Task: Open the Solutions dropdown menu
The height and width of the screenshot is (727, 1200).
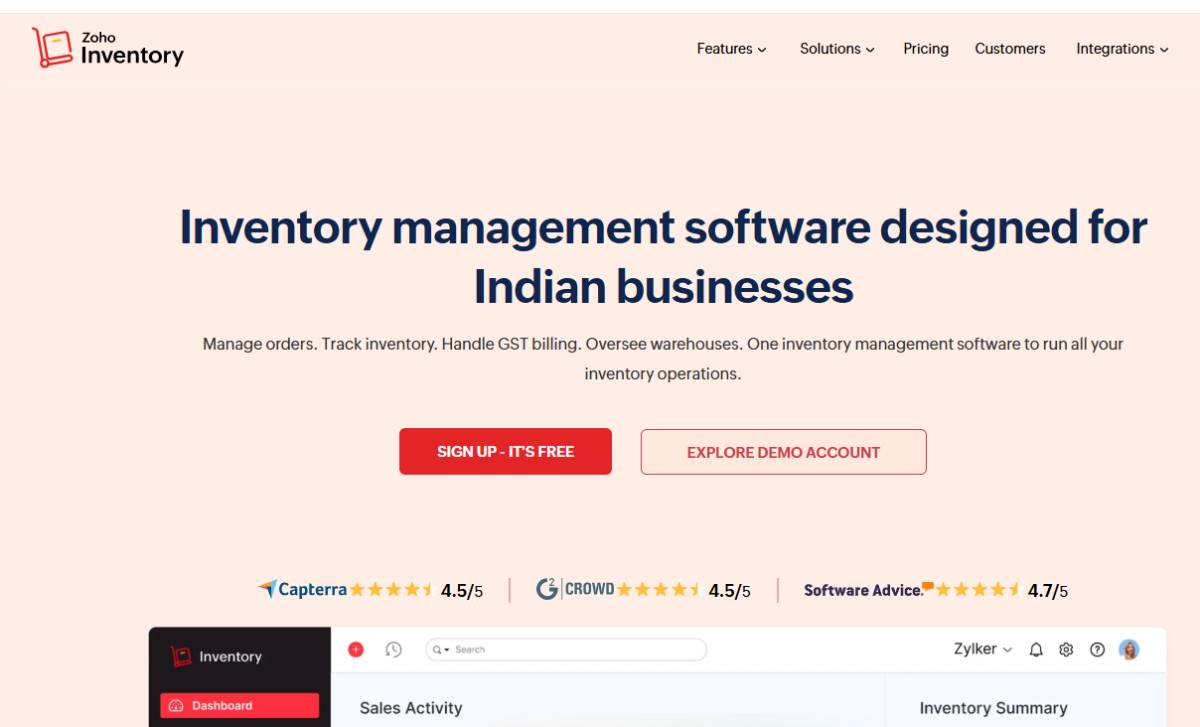Action: coord(837,49)
